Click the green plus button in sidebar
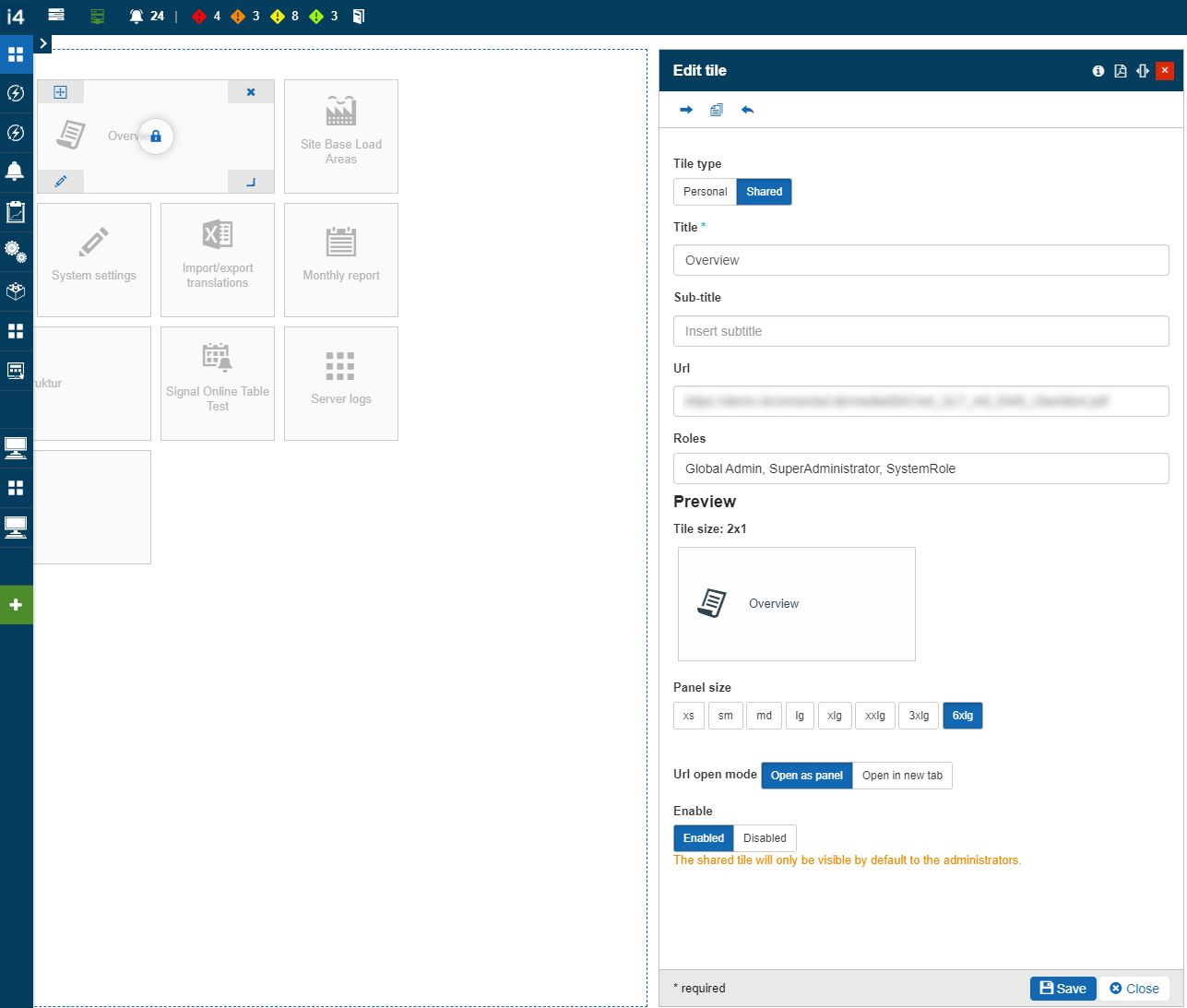The height and width of the screenshot is (1008, 1187). click(x=16, y=605)
